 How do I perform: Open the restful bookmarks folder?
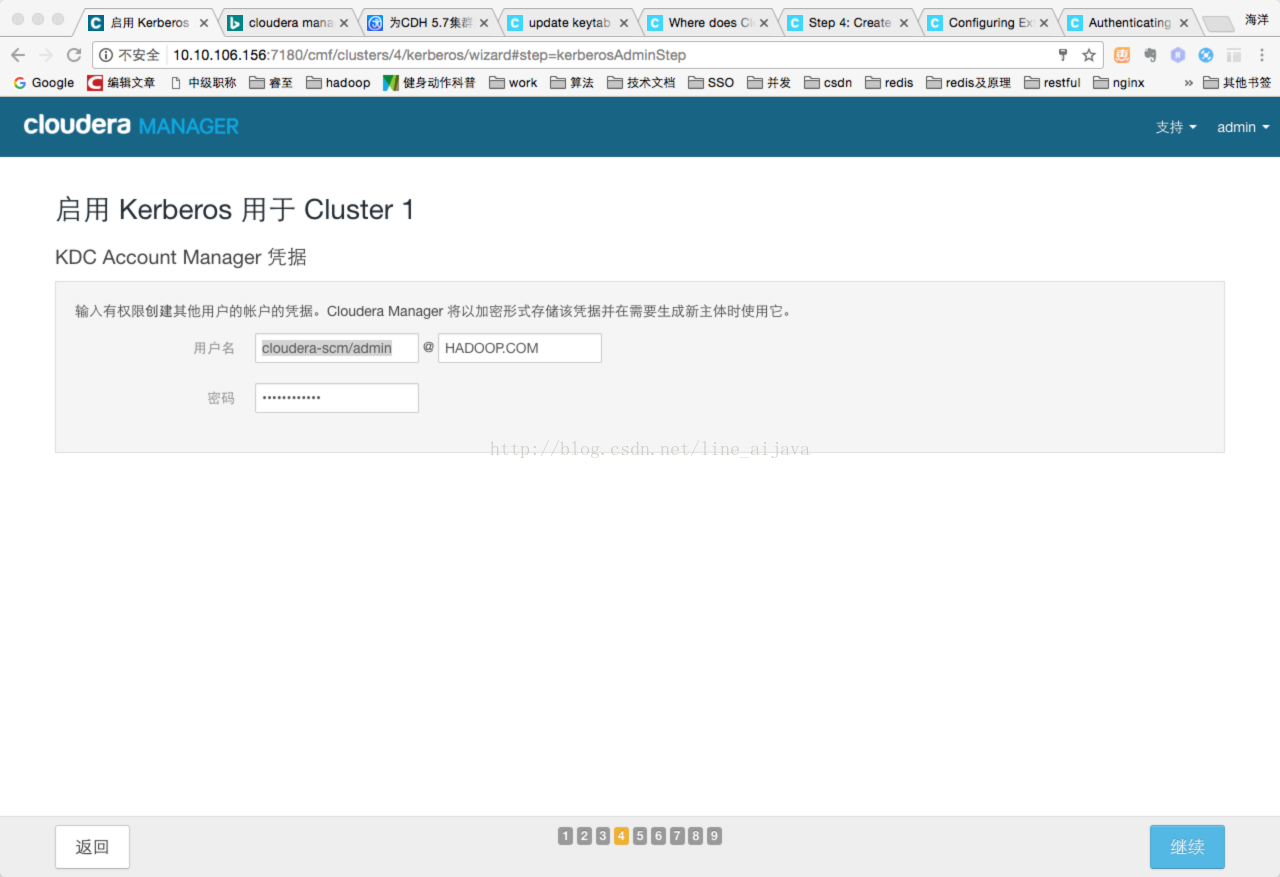[x=1053, y=83]
